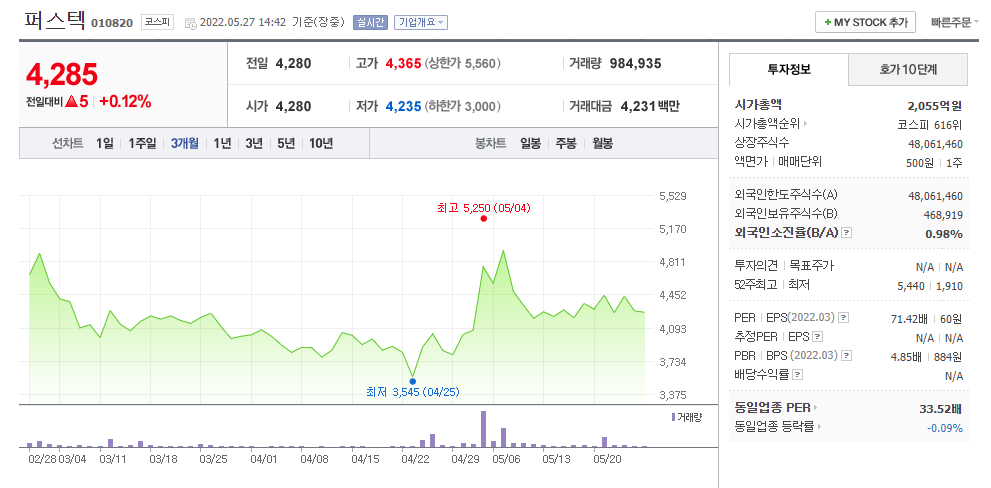The width and height of the screenshot is (991, 488).
Task: Click the 시가총액 value 2,055억원
Action: pos(935,106)
